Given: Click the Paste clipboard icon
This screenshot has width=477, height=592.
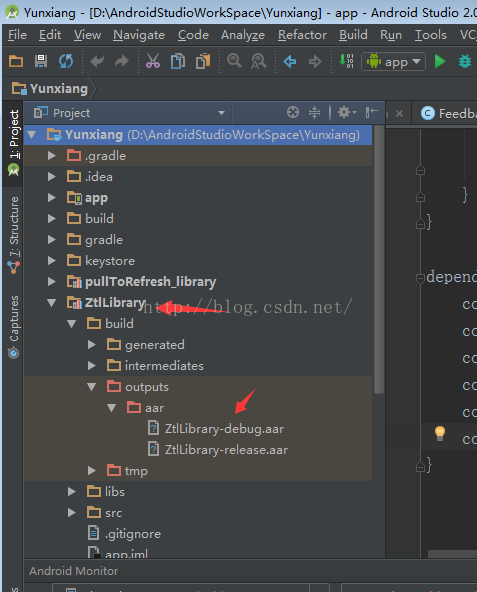Looking at the screenshot, I should coord(203,61).
